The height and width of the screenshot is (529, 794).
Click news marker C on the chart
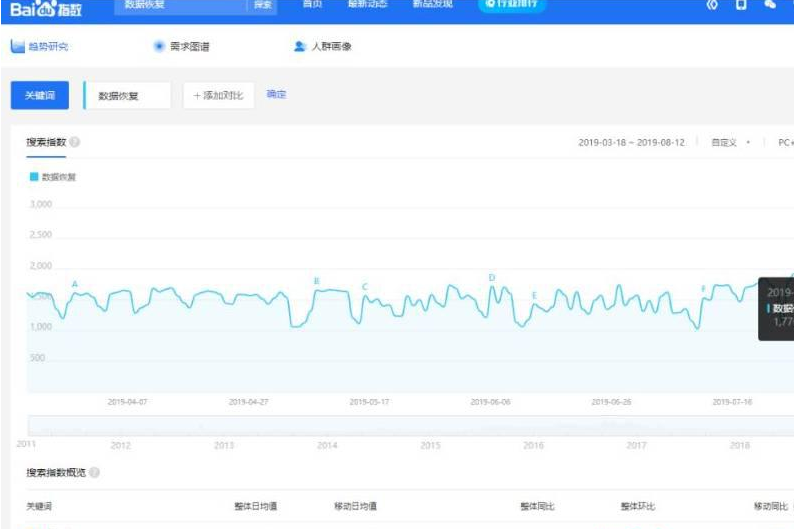[x=365, y=287]
